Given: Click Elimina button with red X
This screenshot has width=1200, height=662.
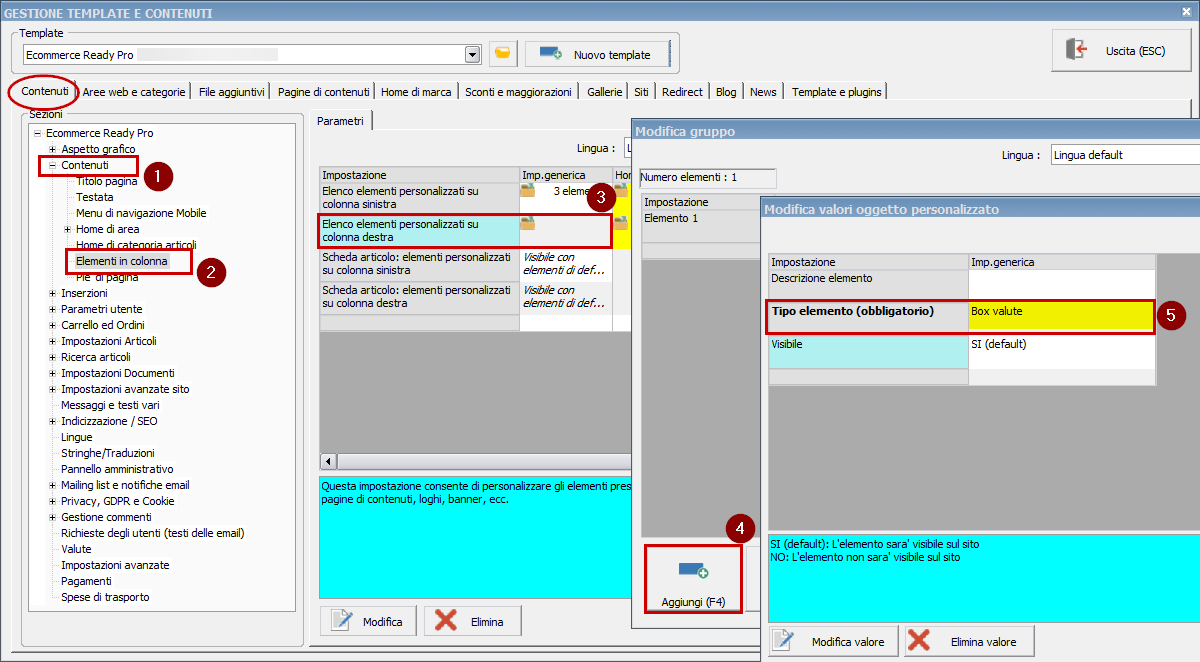Looking at the screenshot, I should pyautogui.click(x=472, y=621).
